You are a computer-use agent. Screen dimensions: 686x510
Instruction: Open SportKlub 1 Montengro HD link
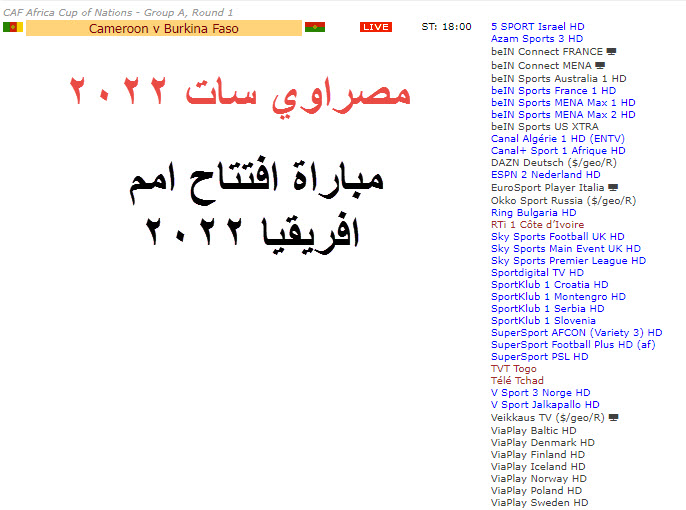[x=558, y=297]
